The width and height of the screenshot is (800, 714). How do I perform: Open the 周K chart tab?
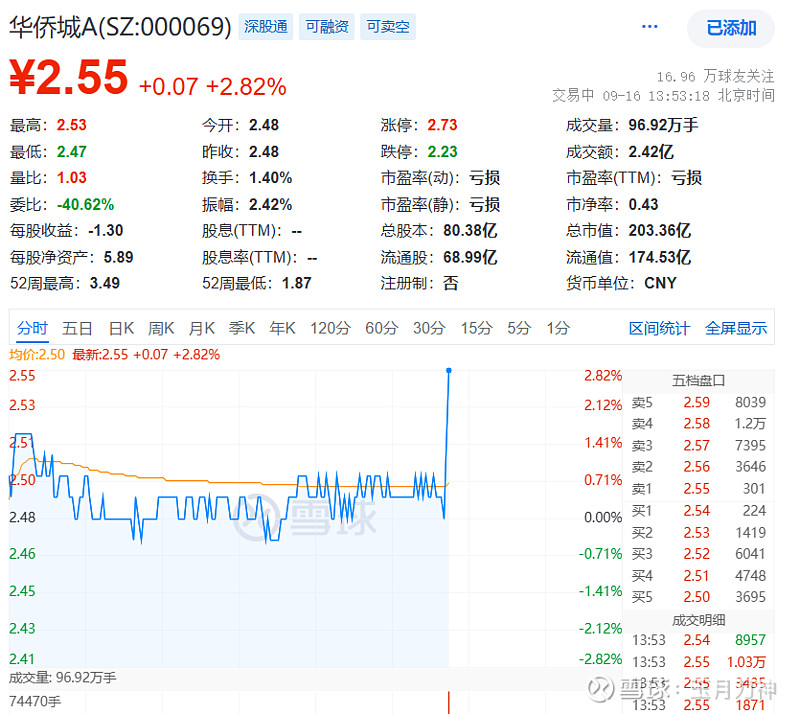(x=161, y=328)
